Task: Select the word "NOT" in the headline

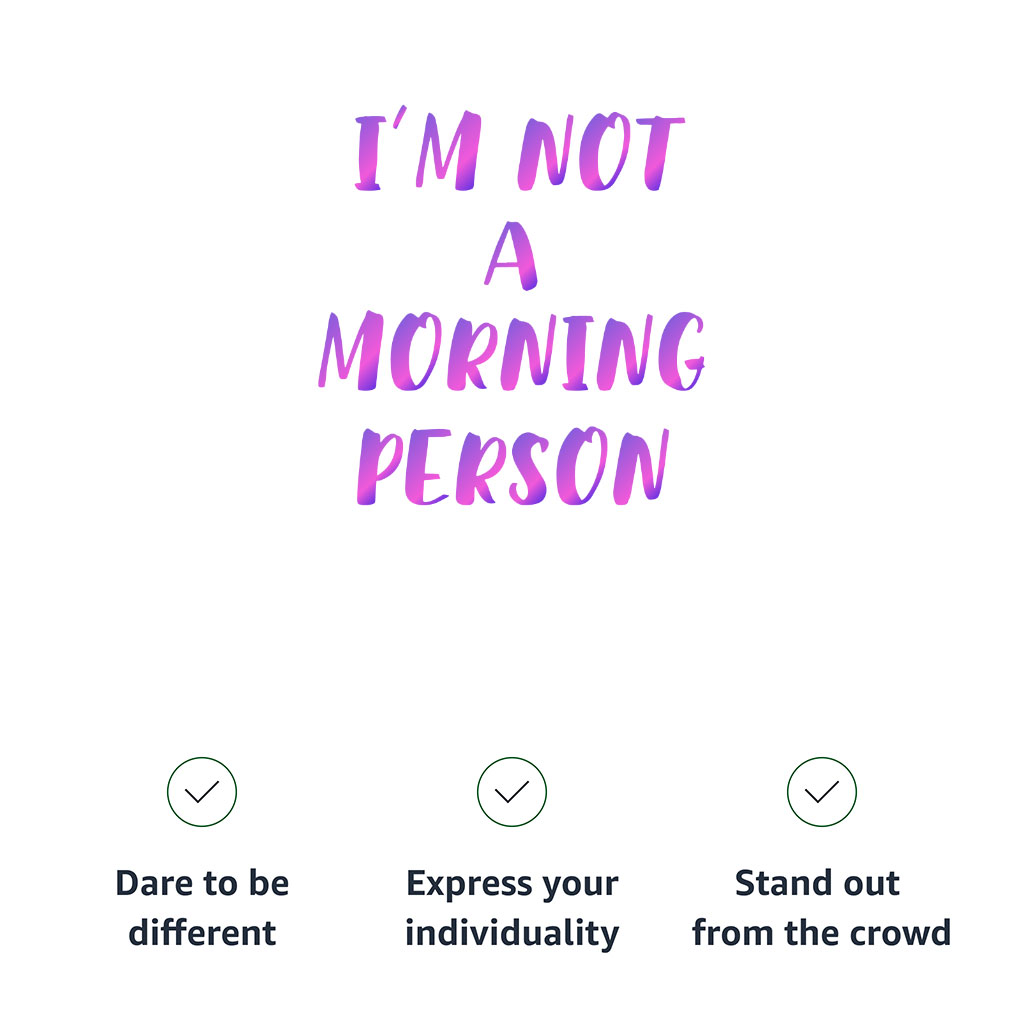Action: (600, 153)
